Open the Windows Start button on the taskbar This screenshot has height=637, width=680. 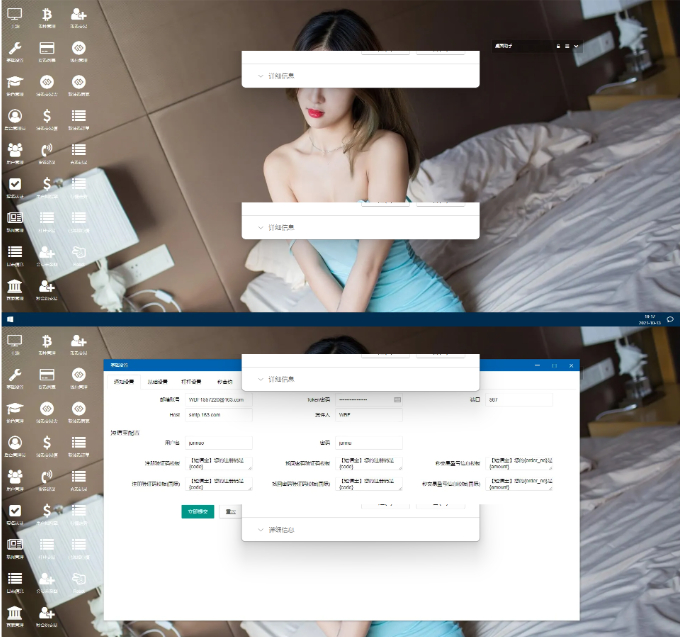(9, 319)
